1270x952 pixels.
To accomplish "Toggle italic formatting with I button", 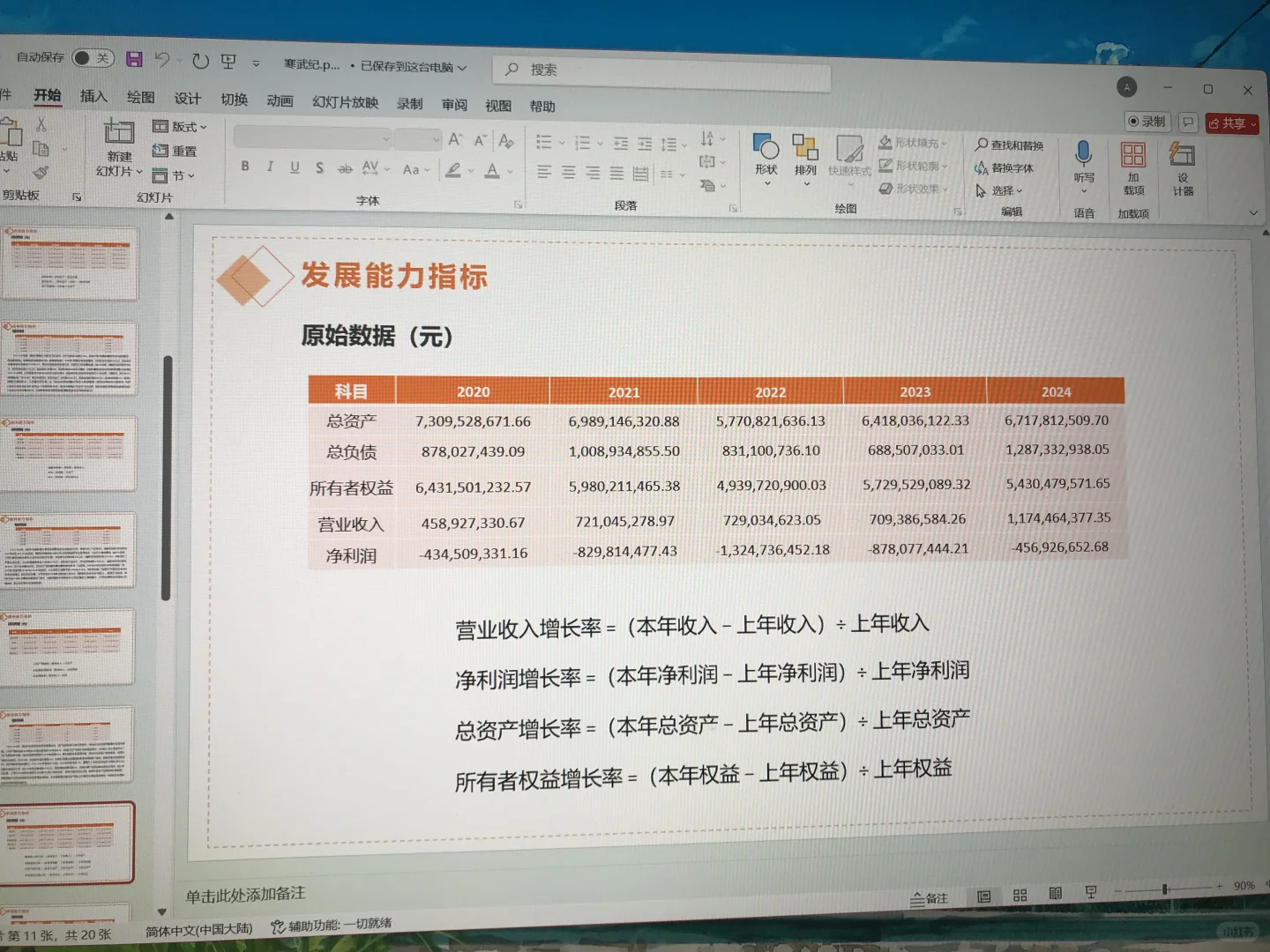I will (x=269, y=167).
